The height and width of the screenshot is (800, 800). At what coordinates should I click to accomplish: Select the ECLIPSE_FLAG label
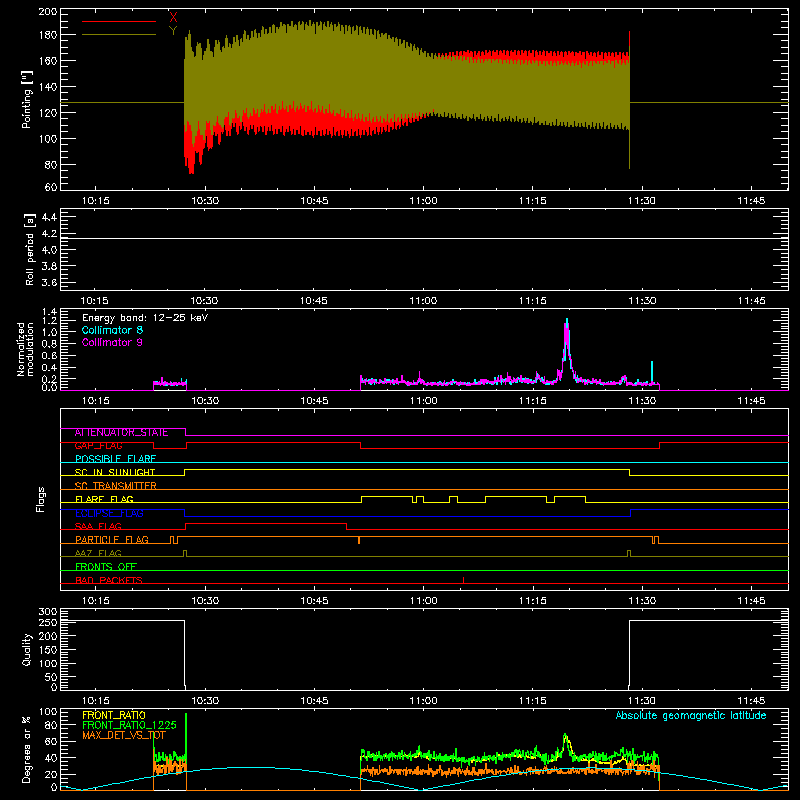click(109, 513)
